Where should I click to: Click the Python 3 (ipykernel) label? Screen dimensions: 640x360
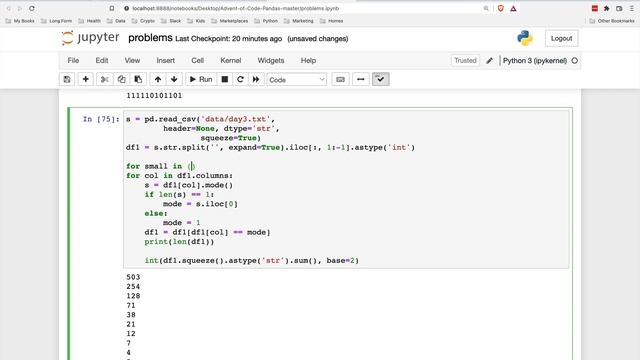click(535, 61)
